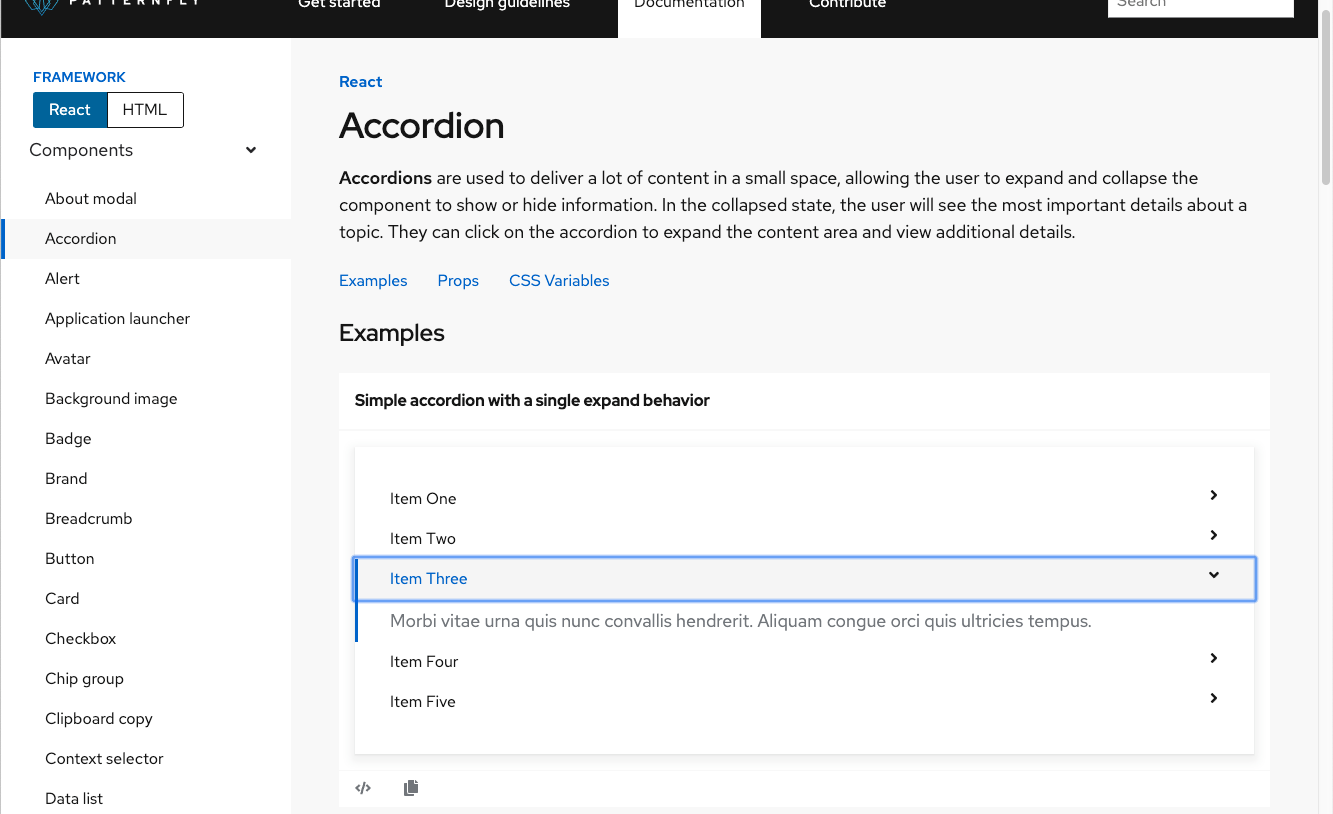The image size is (1333, 814).
Task: Toggle the view code icon below example
Action: [x=363, y=788]
